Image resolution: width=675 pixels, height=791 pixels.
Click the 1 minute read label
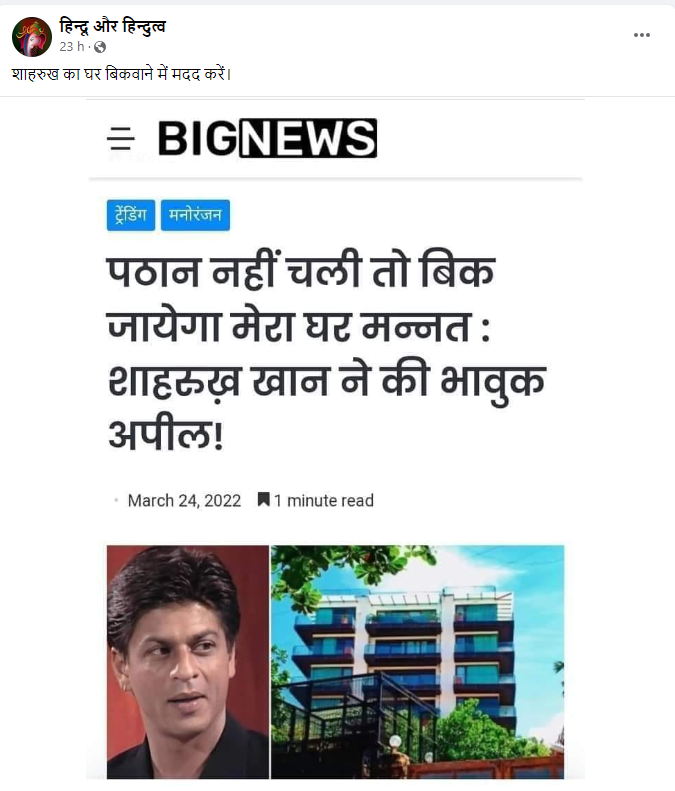pyautogui.click(x=324, y=500)
